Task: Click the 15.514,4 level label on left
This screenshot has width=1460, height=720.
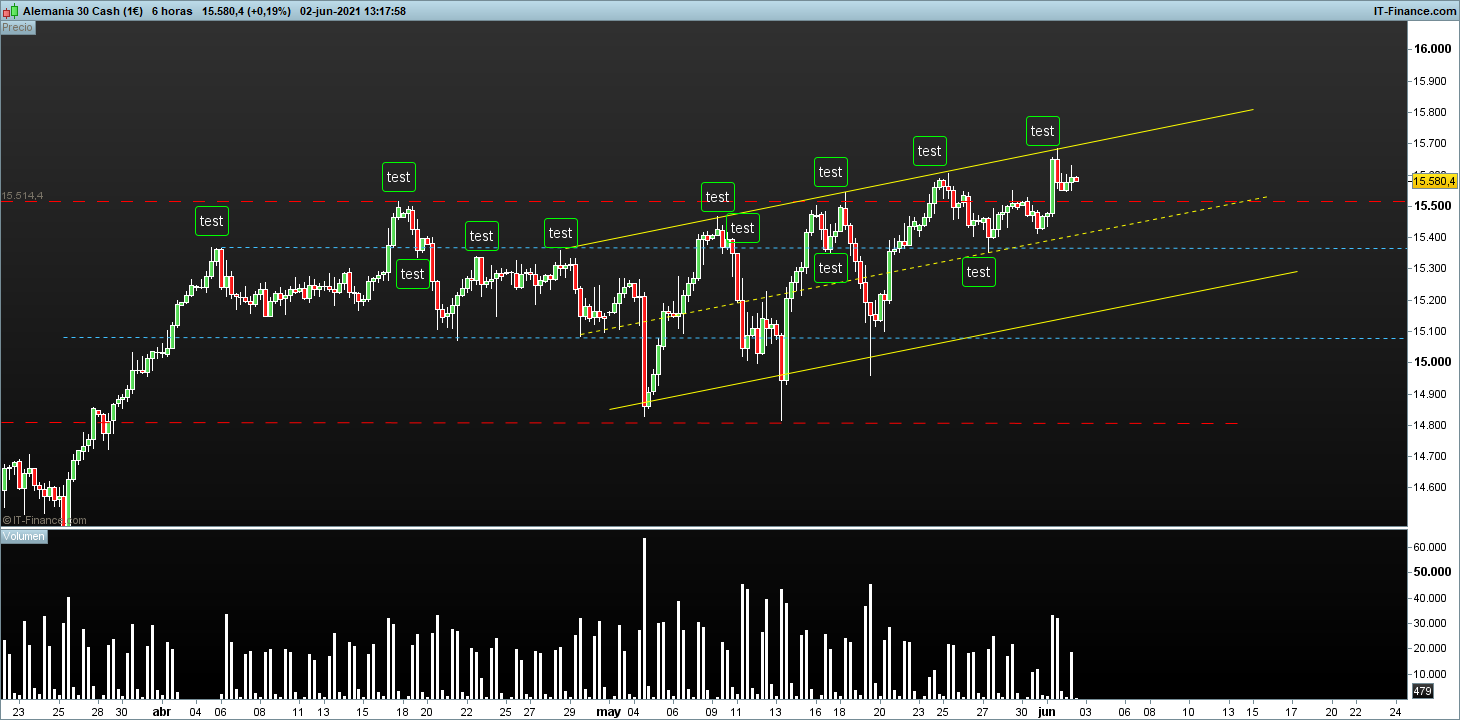Action: pos(22,196)
